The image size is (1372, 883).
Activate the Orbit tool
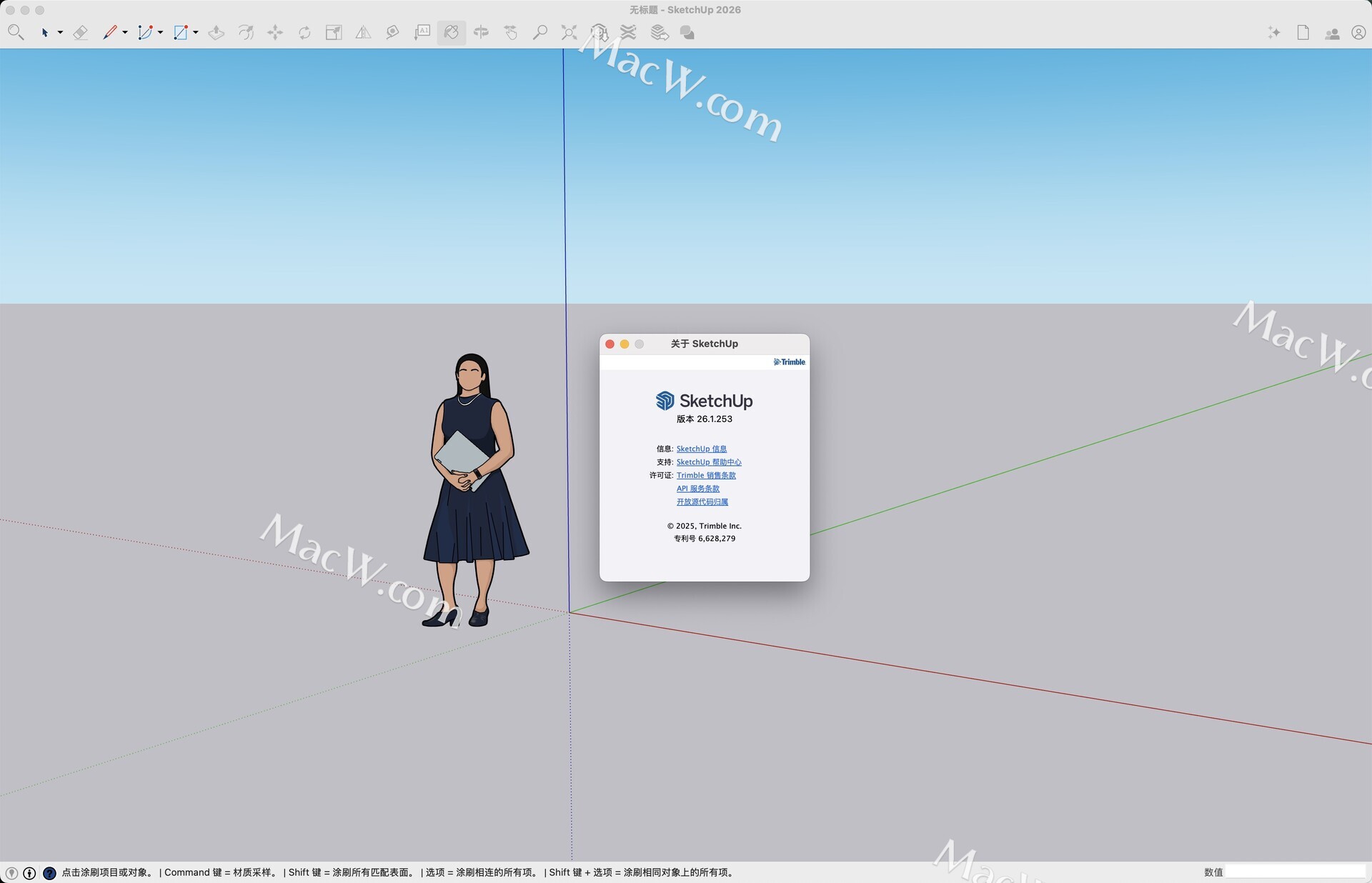[x=481, y=33]
